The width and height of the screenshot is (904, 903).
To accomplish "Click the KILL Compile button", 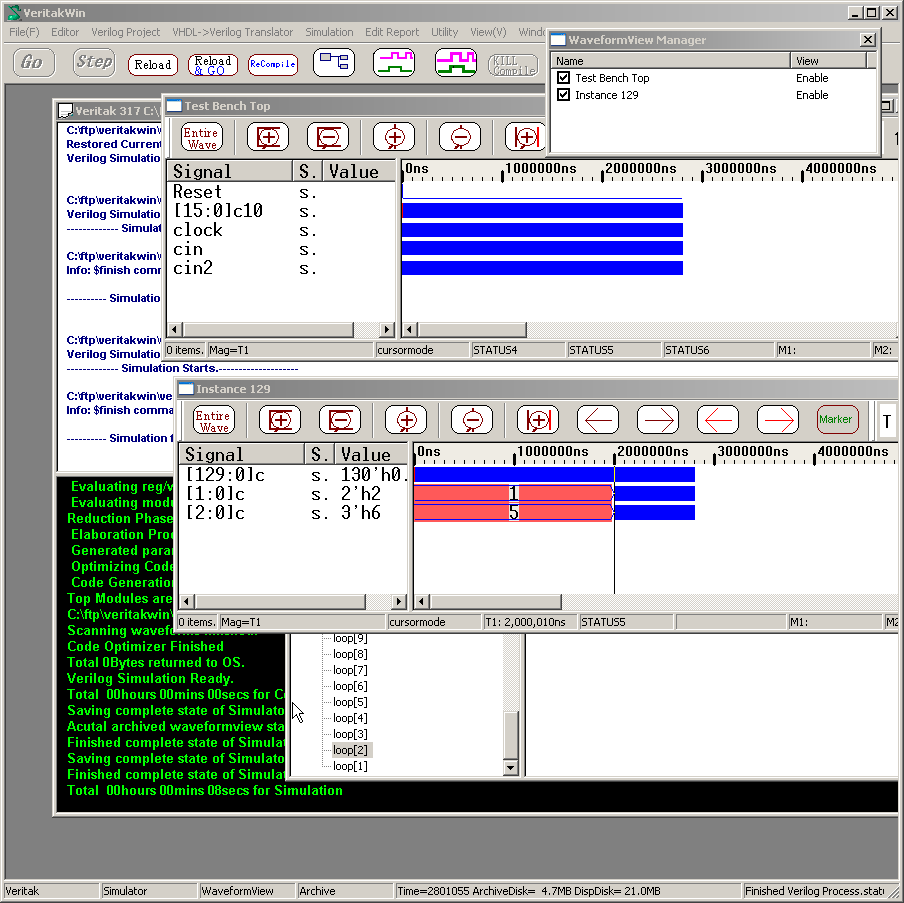I will click(x=514, y=65).
